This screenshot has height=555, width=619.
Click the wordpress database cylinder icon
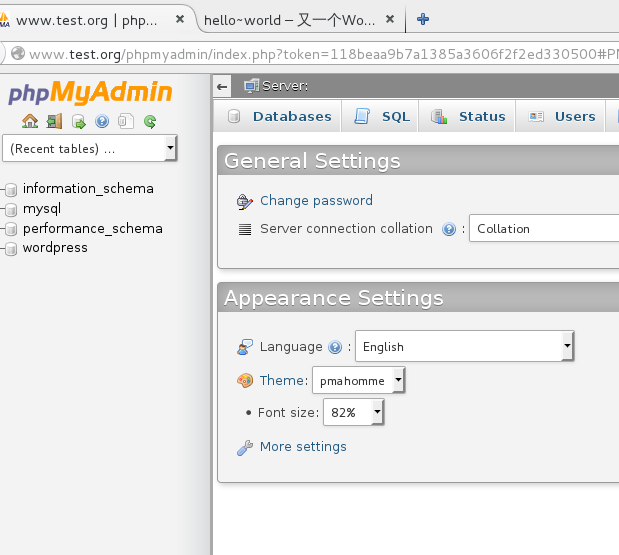tap(11, 249)
